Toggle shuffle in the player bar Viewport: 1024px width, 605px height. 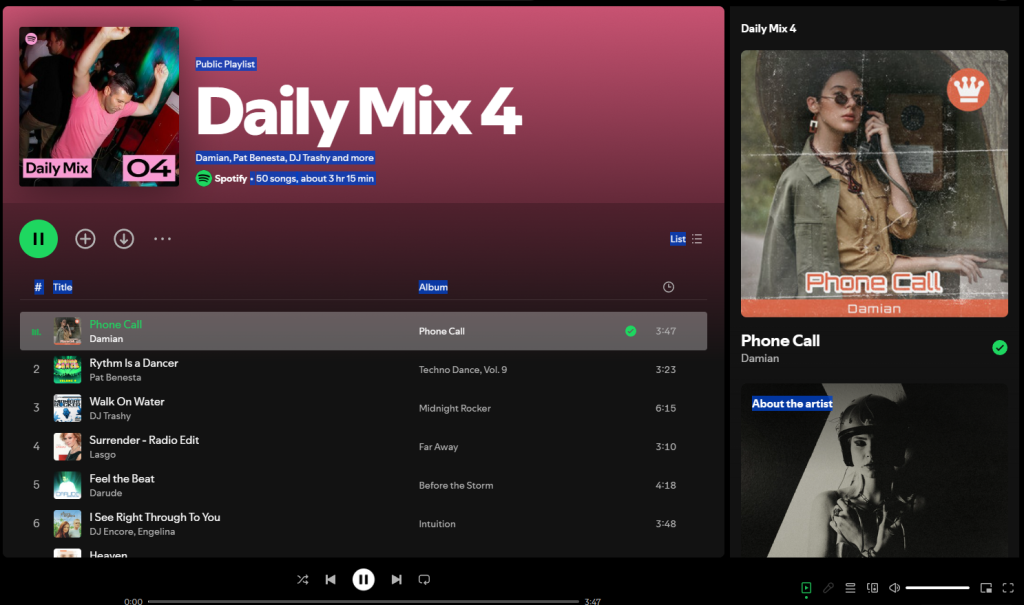(302, 580)
